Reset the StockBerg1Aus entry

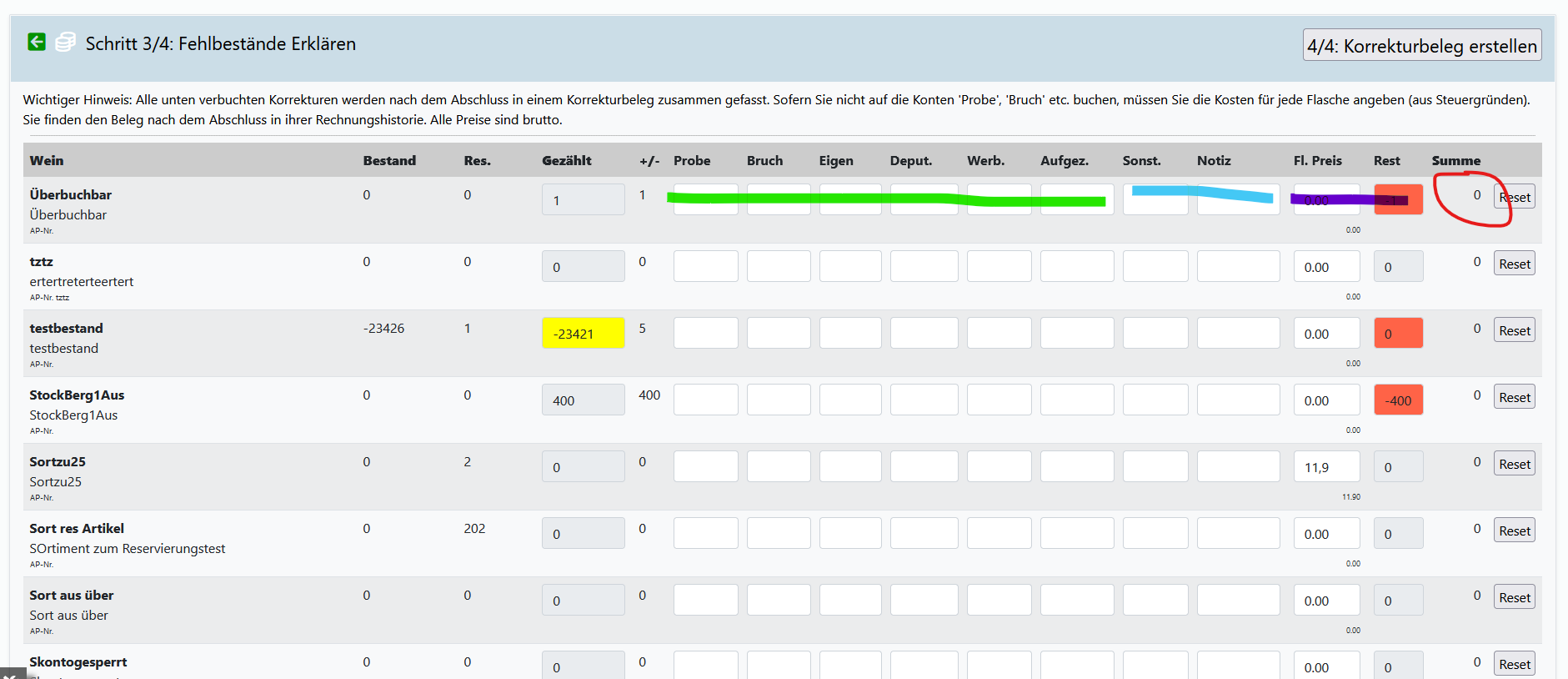pyautogui.click(x=1514, y=398)
